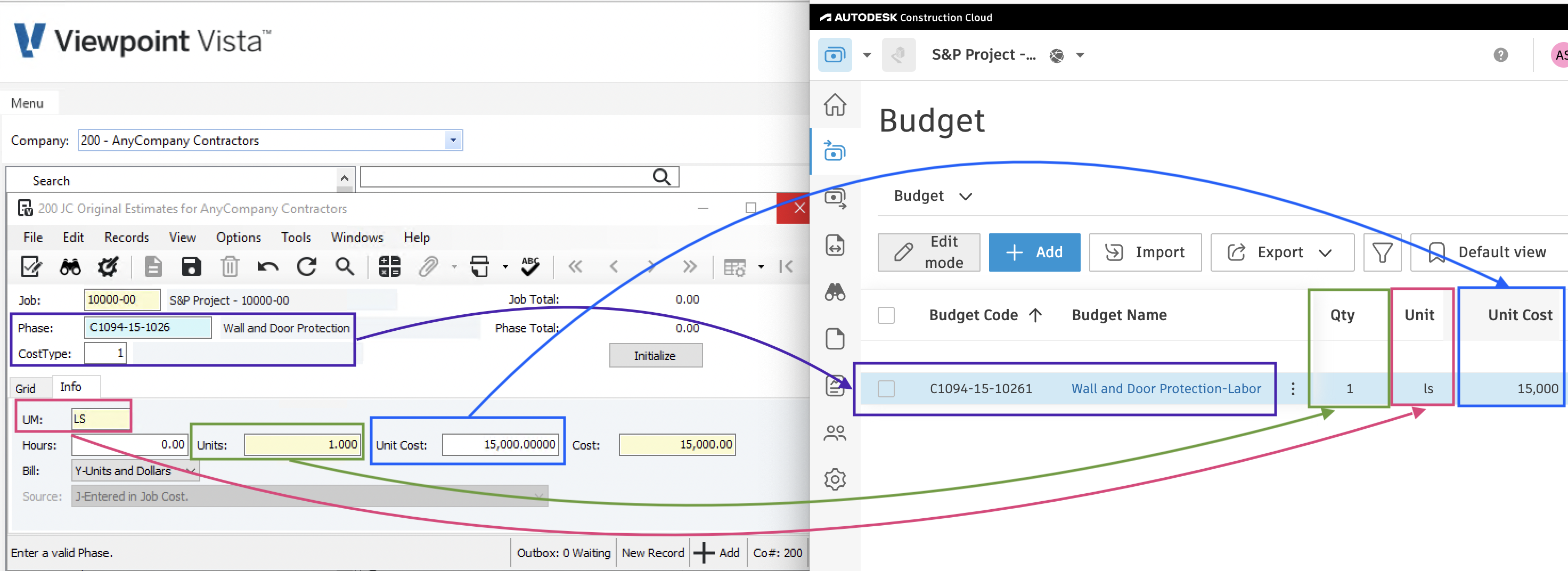Open the Company dropdown in Vista
Image resolution: width=1568 pixels, height=571 pixels.
(453, 141)
